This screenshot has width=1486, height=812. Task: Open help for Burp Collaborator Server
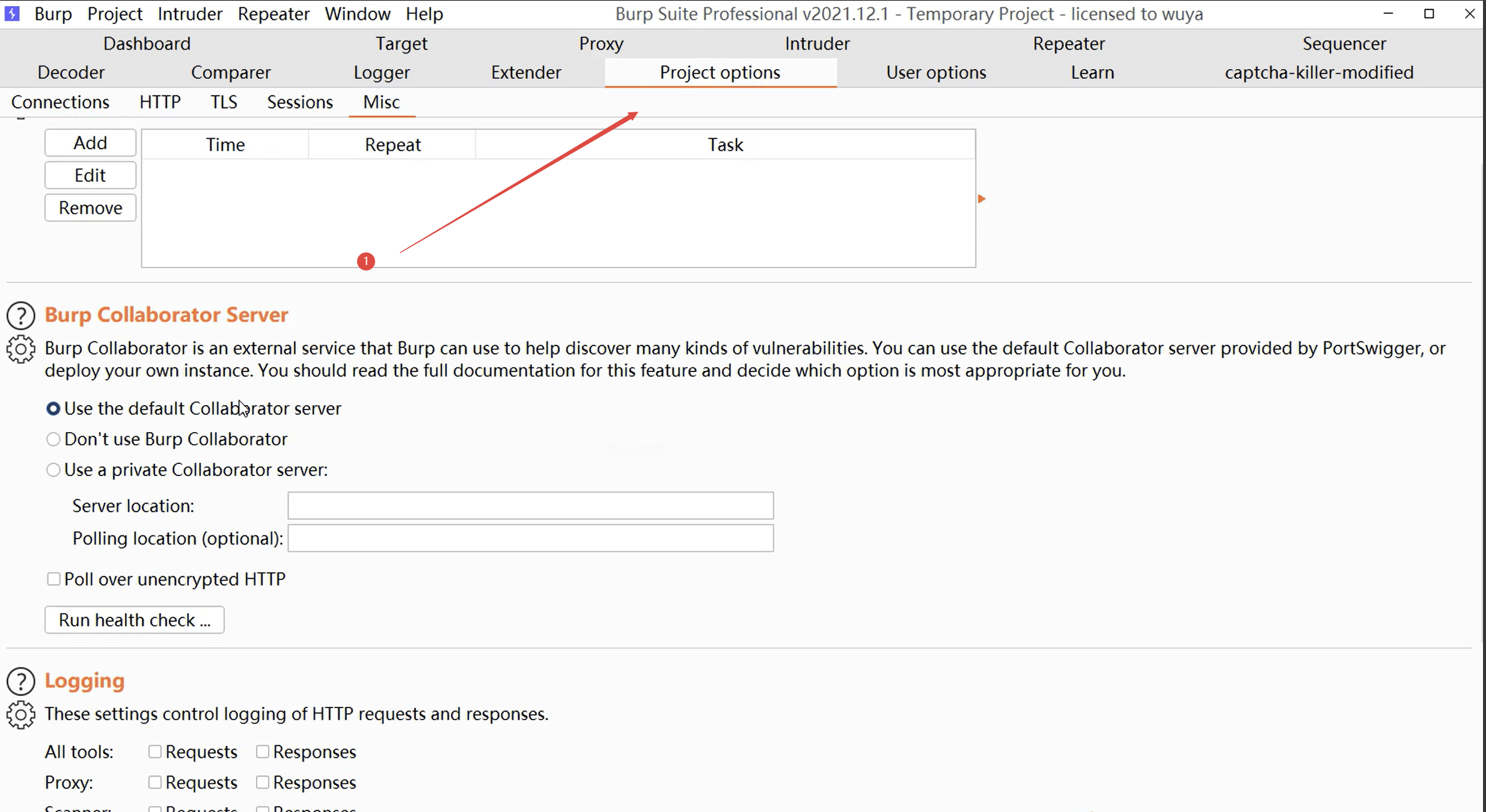click(x=20, y=316)
